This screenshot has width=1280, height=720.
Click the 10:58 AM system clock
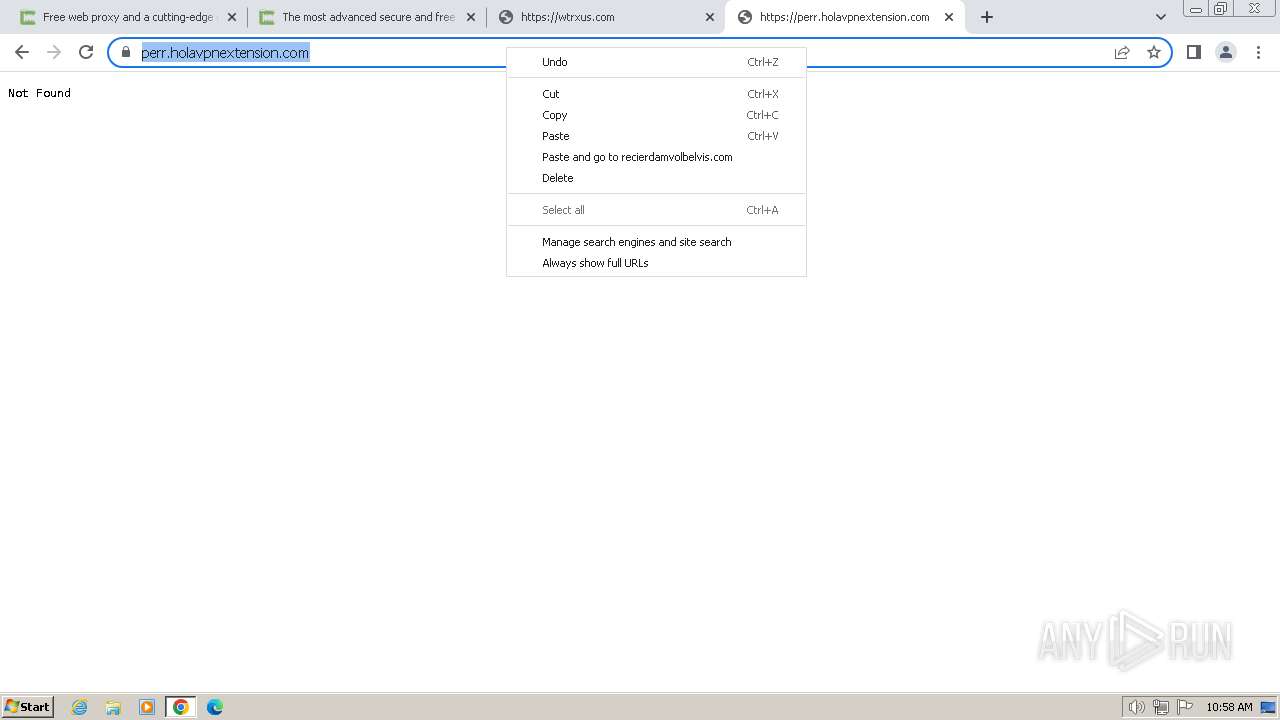pos(1229,707)
